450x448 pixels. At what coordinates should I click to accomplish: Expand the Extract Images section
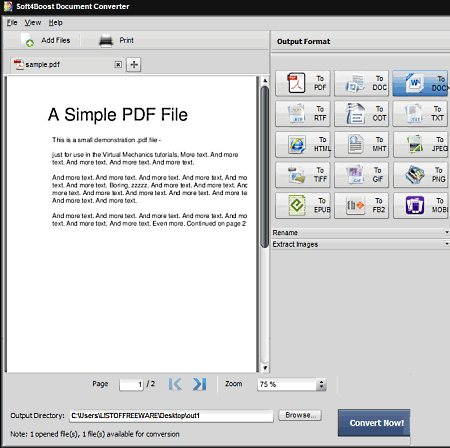click(x=361, y=244)
